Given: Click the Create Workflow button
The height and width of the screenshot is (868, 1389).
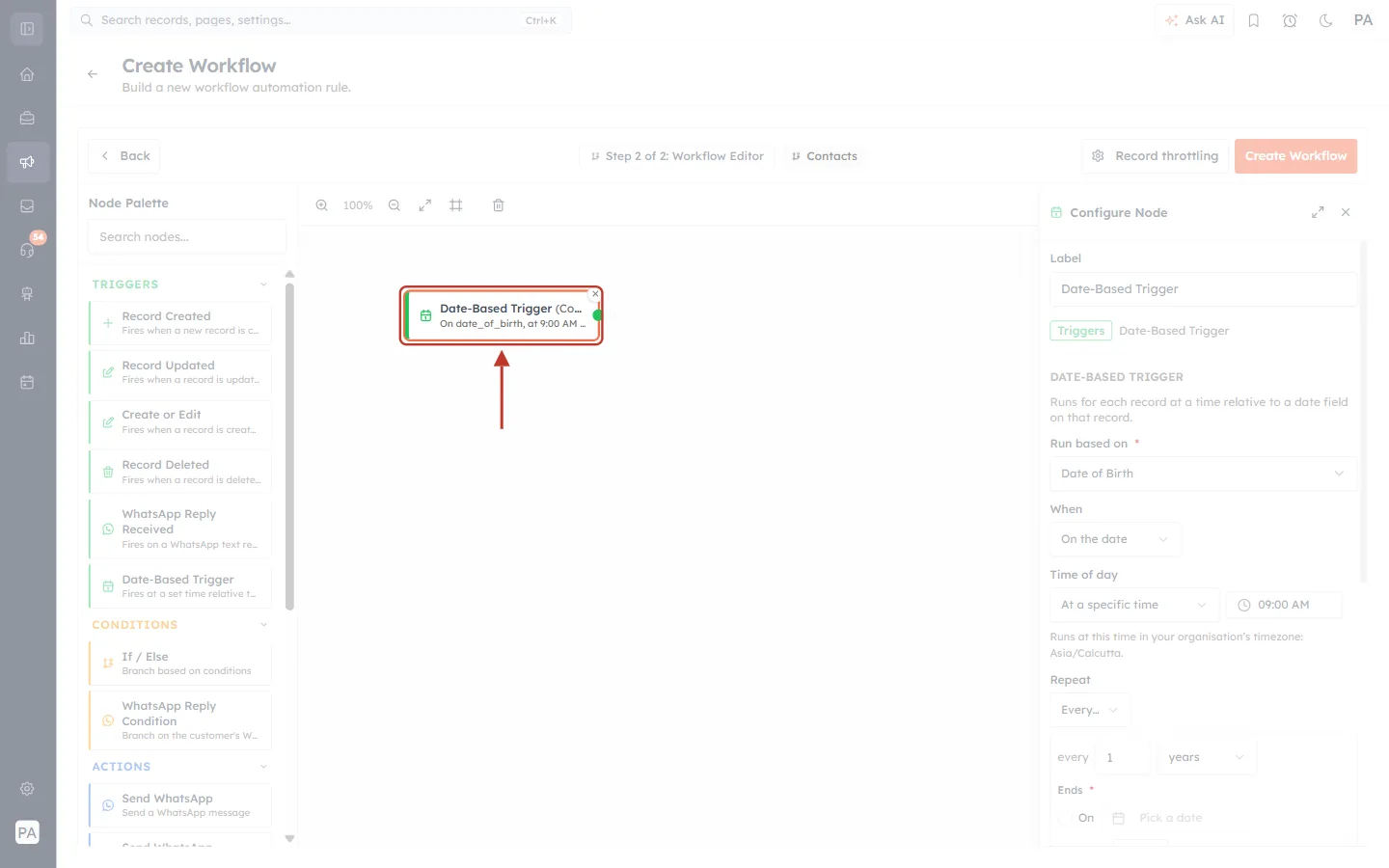Looking at the screenshot, I should tap(1295, 156).
